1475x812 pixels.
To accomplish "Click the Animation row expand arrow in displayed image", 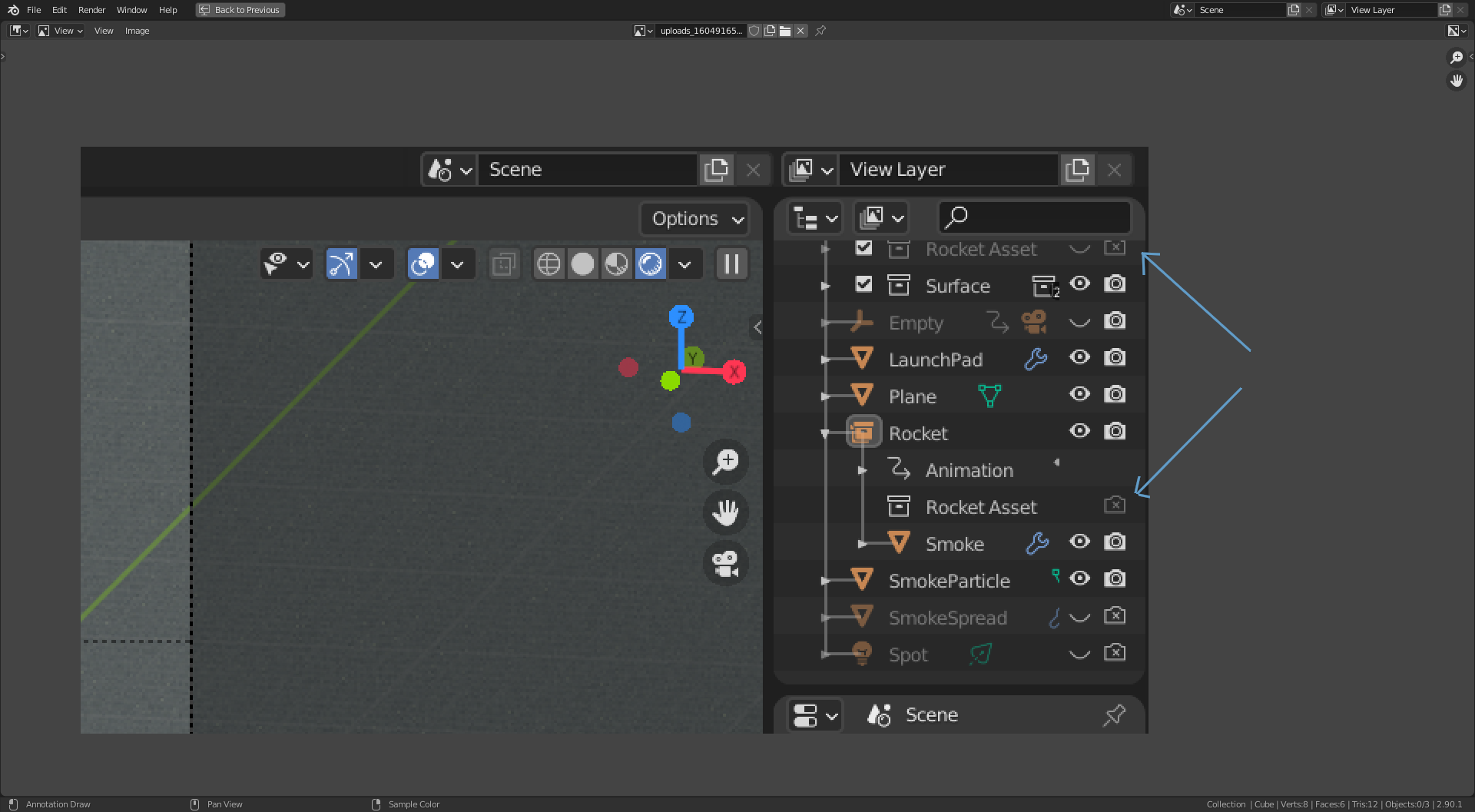I will [x=863, y=470].
